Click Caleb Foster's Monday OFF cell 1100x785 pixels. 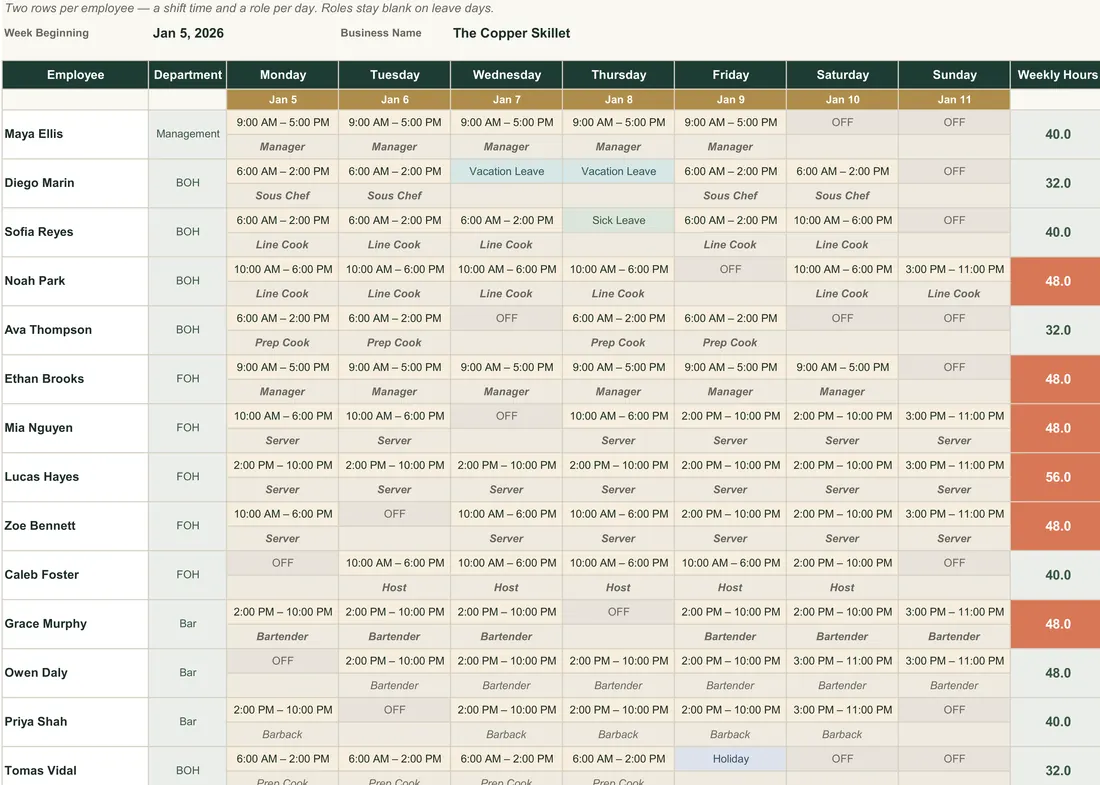283,563
